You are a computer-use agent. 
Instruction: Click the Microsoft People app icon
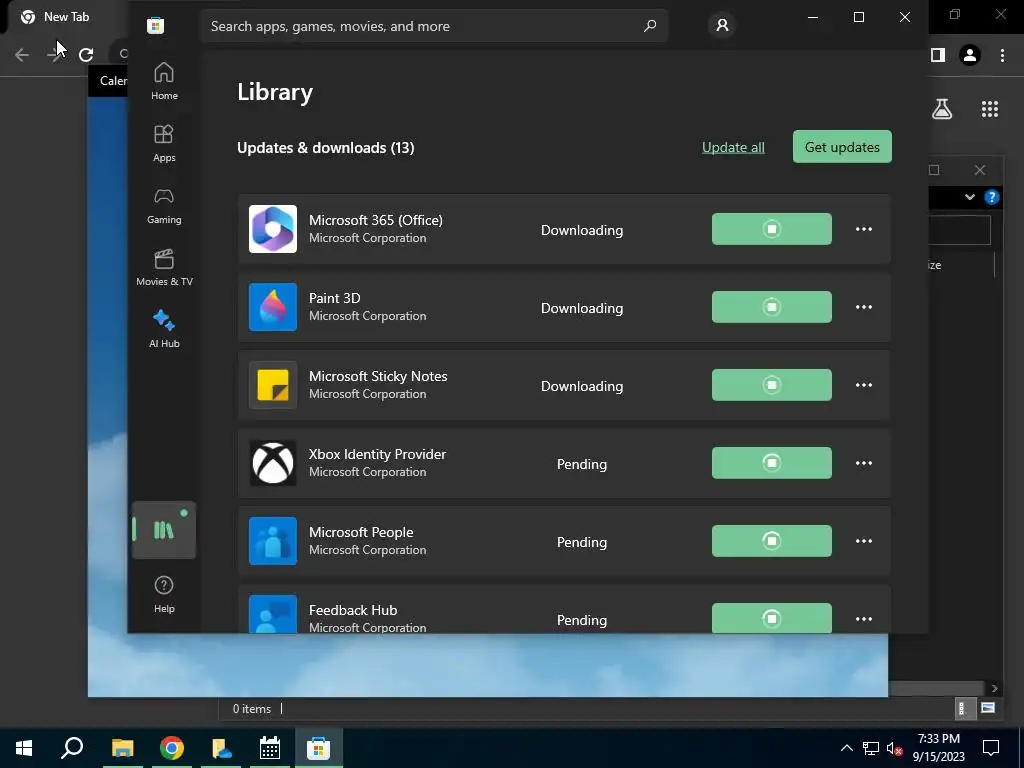pyautogui.click(x=273, y=541)
